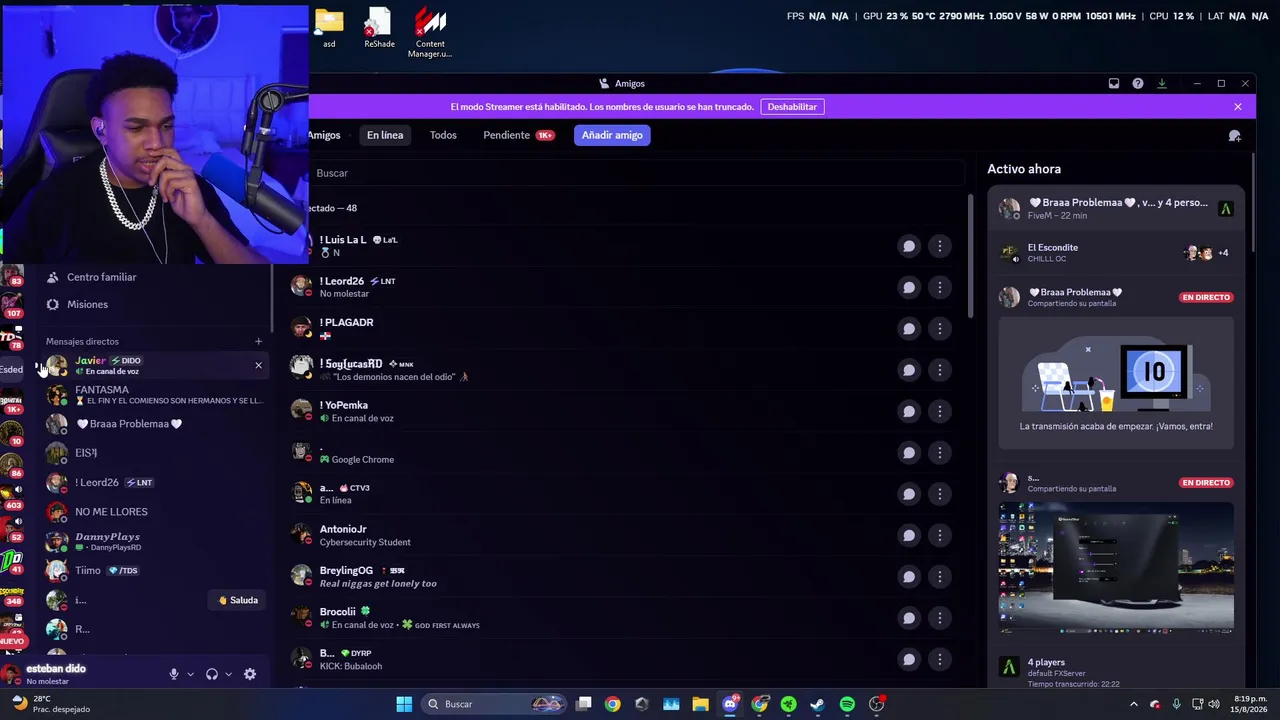The image size is (1280, 720).
Task: Message ! SoyLucasRD via chat icon
Action: pos(909,370)
